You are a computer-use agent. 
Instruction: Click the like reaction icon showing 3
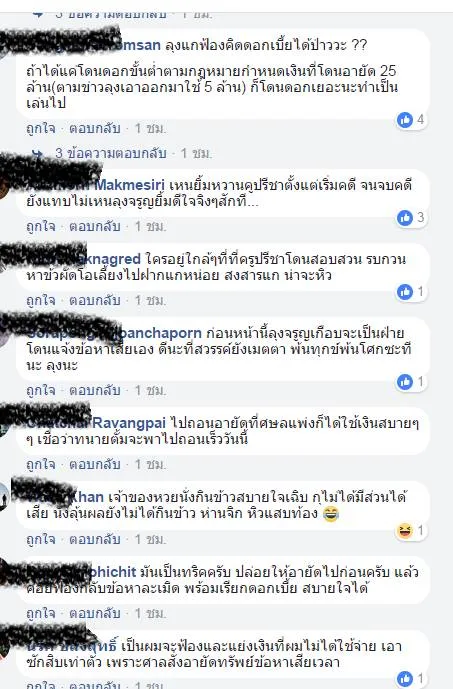click(405, 218)
